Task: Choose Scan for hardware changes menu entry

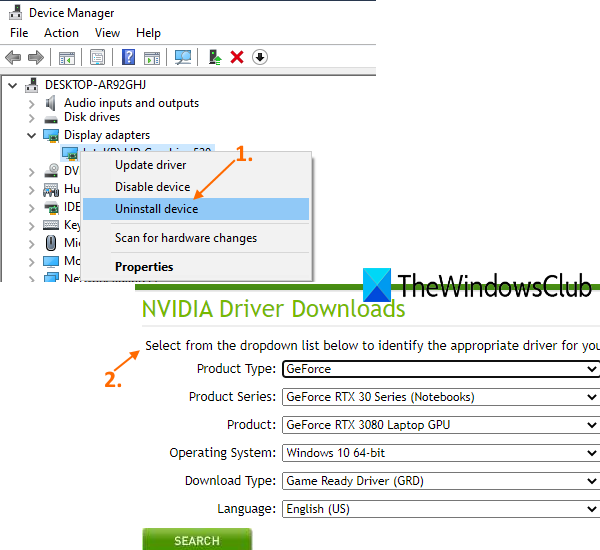Action: (196, 238)
